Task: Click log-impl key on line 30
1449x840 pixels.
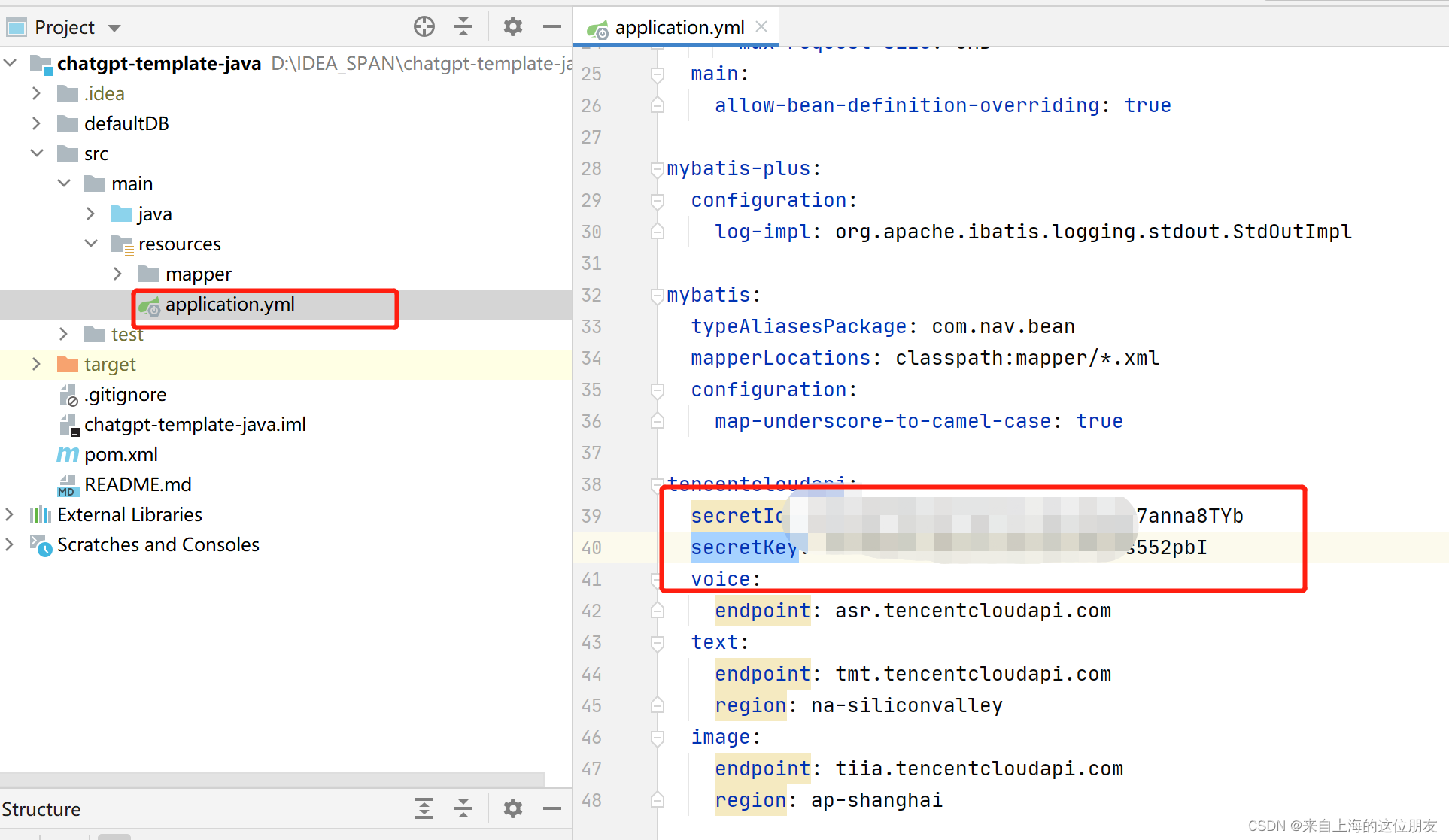Action: [x=763, y=232]
